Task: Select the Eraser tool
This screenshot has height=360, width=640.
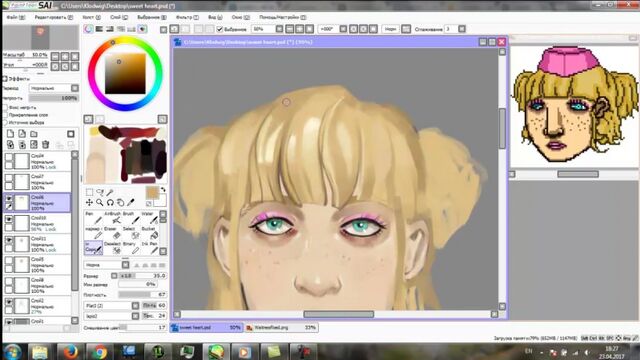Action: pyautogui.click(x=112, y=234)
